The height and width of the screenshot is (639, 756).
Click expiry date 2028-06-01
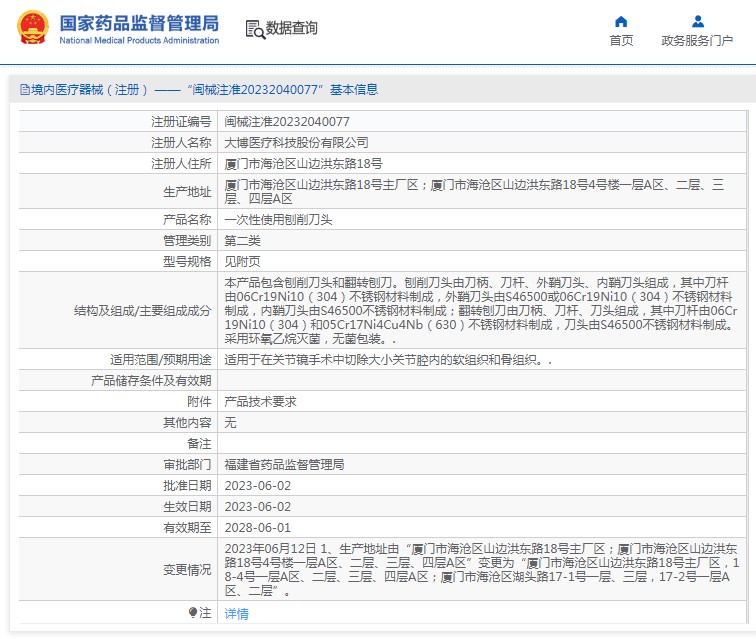(x=258, y=528)
